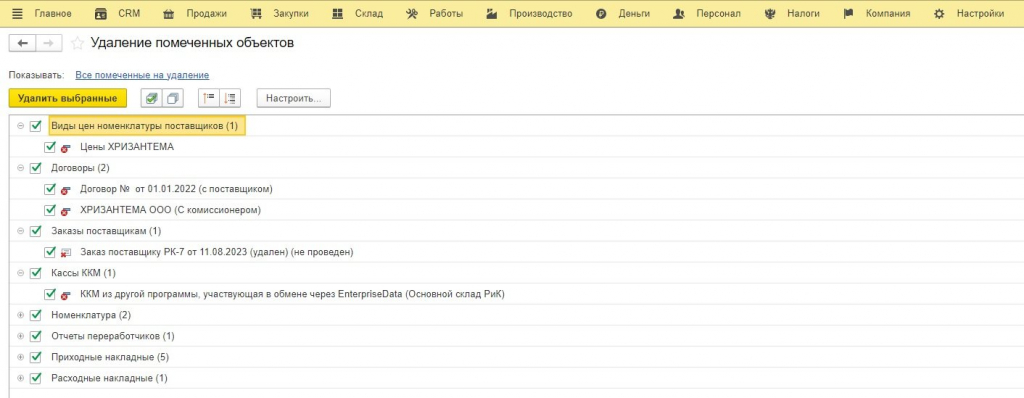
Task: Open the Главное menu section
Action: tap(53, 14)
